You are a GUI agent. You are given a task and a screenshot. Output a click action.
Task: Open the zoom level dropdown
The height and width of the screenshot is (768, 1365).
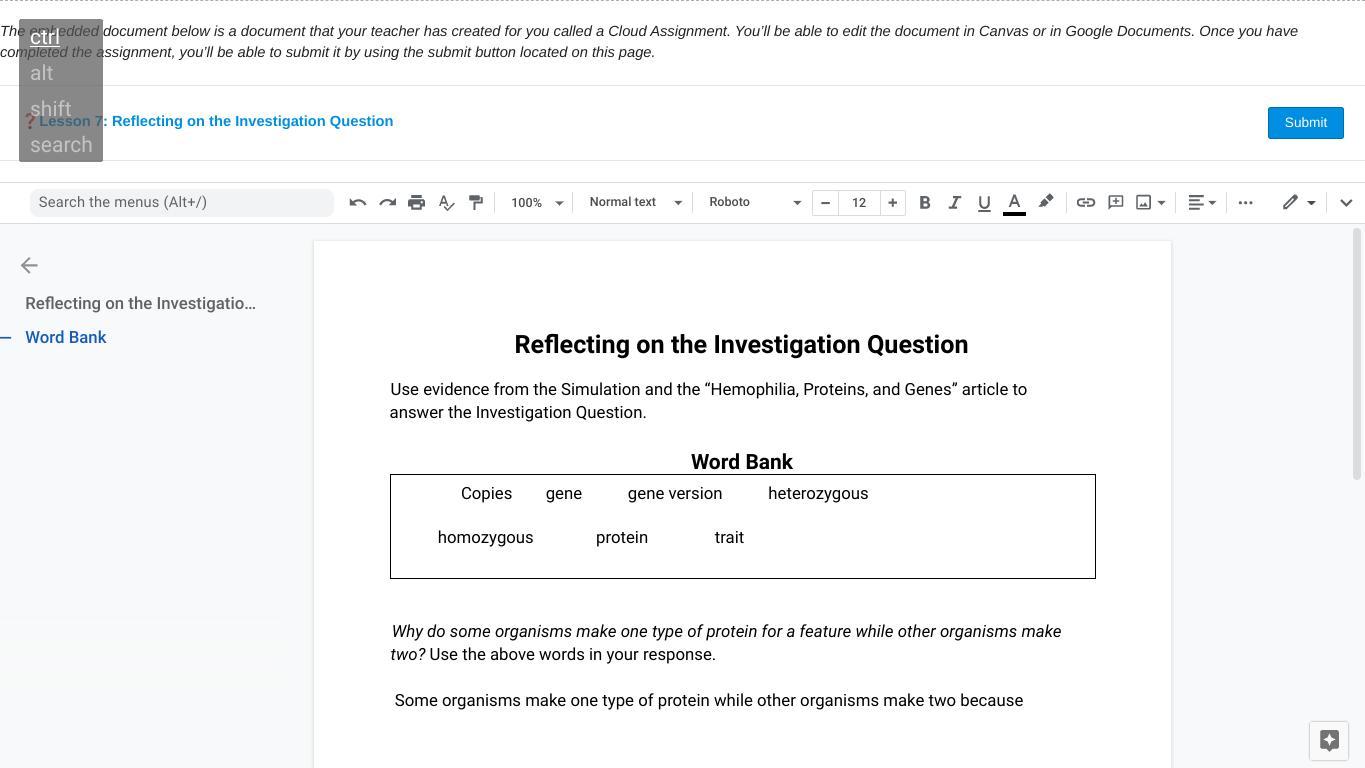pos(537,202)
